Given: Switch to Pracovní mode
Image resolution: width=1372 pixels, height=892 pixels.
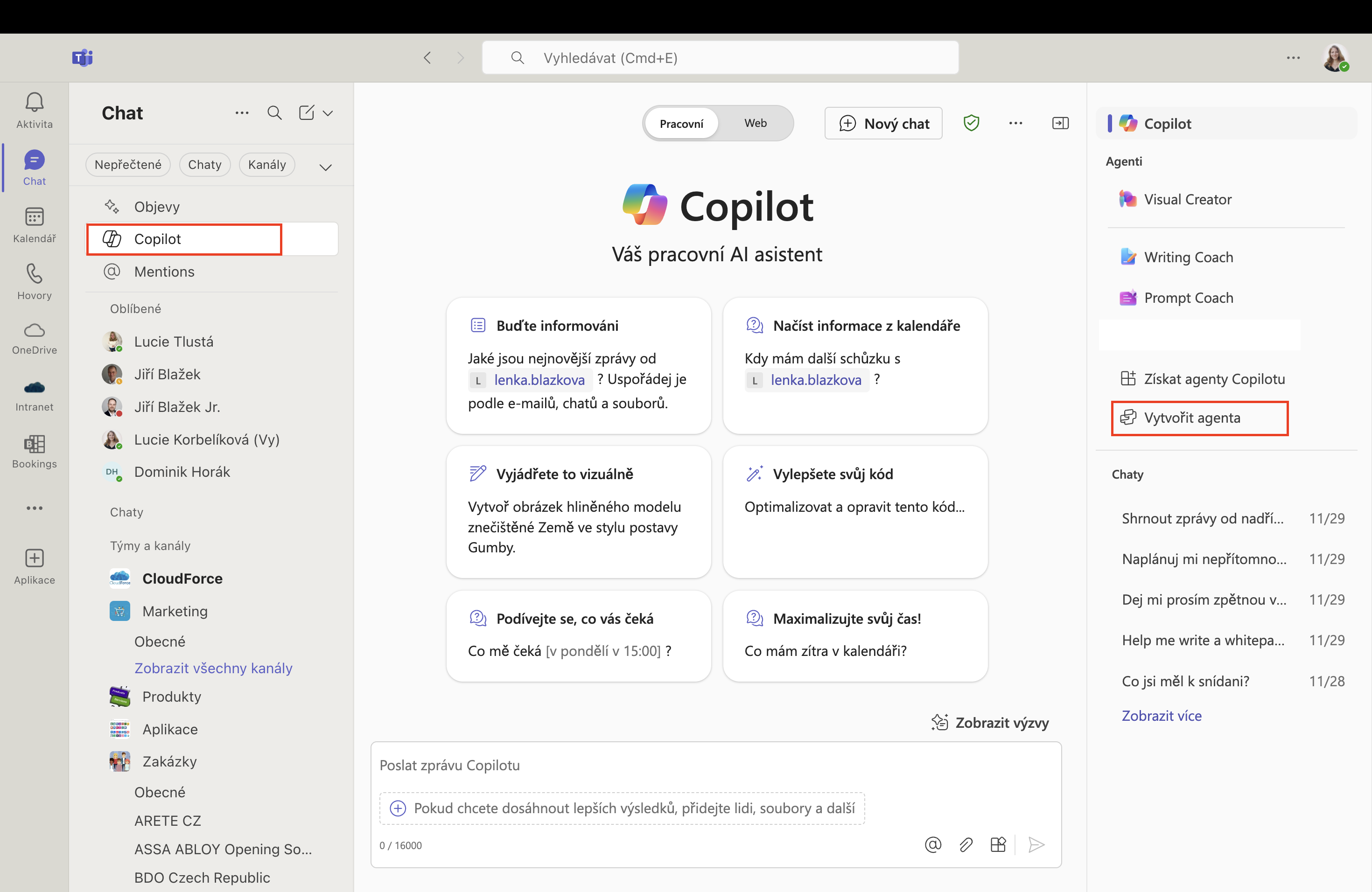Looking at the screenshot, I should click(x=681, y=123).
